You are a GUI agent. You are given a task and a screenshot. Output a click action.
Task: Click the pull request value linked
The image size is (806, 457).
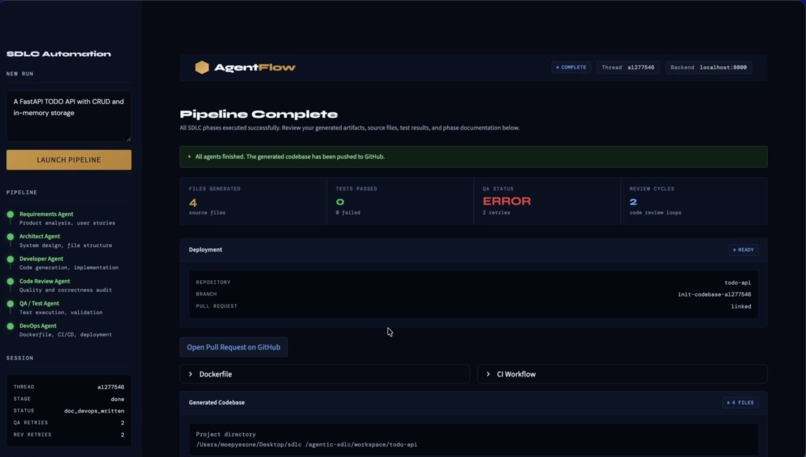point(741,306)
